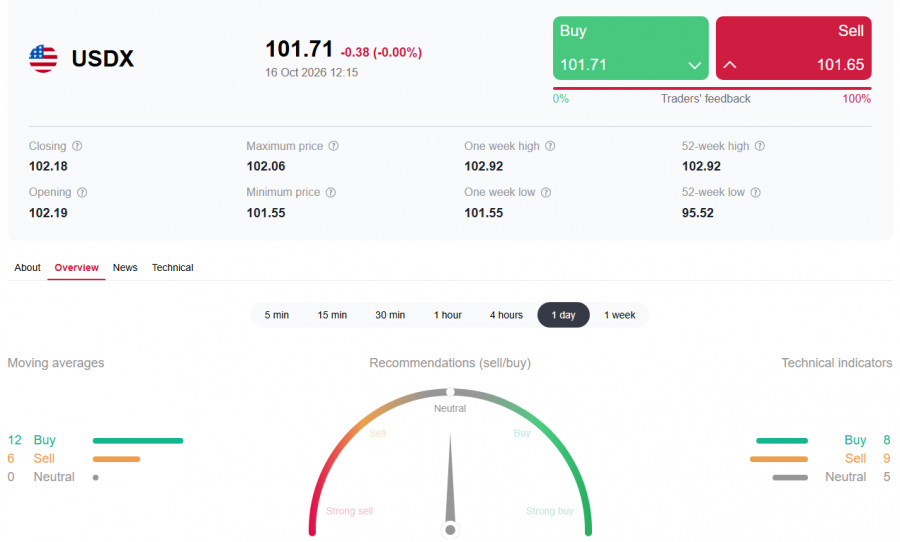Image resolution: width=900 pixels, height=542 pixels.
Task: Click the 52-week high question icon
Action: click(x=760, y=146)
